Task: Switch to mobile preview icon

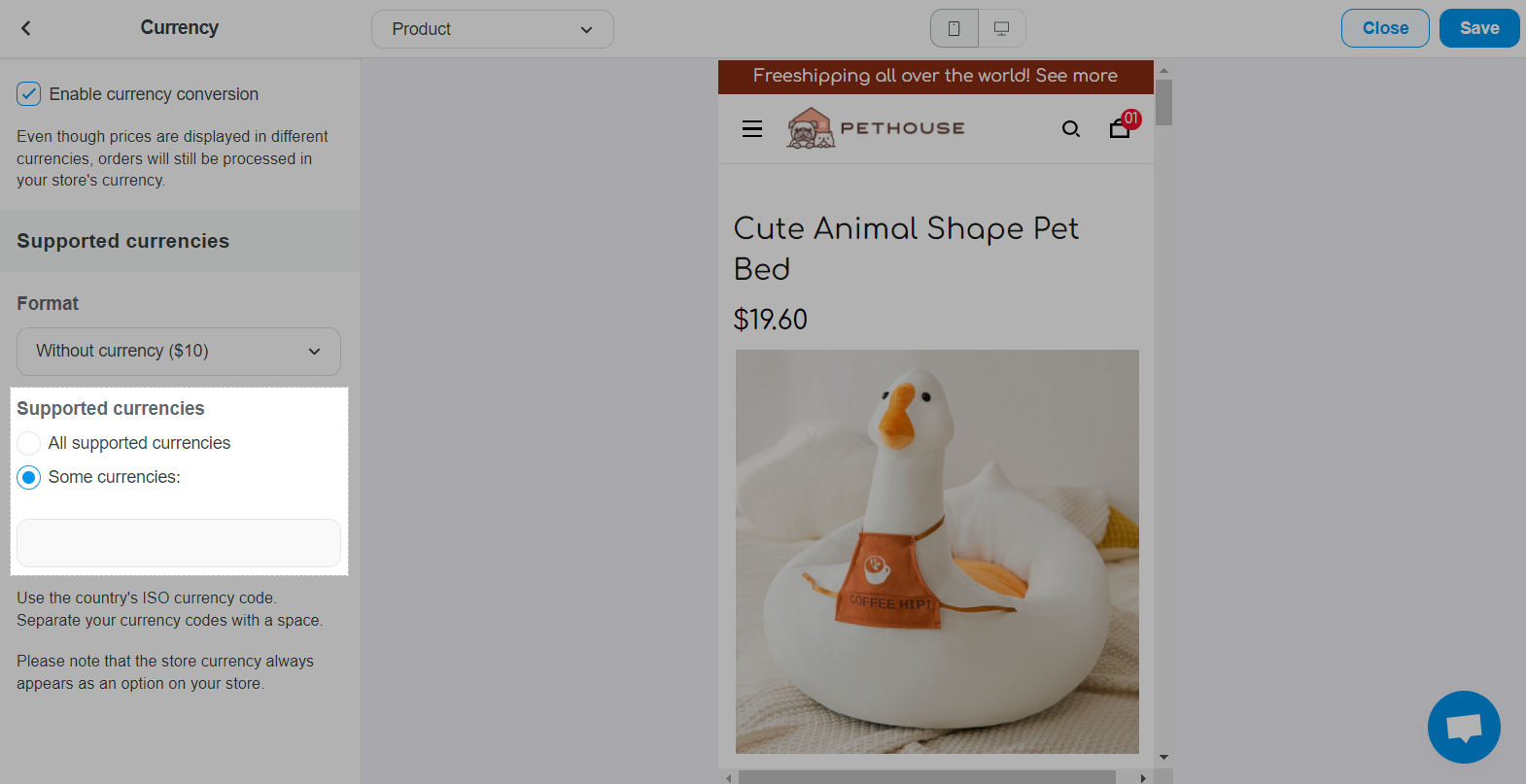Action: [x=954, y=29]
